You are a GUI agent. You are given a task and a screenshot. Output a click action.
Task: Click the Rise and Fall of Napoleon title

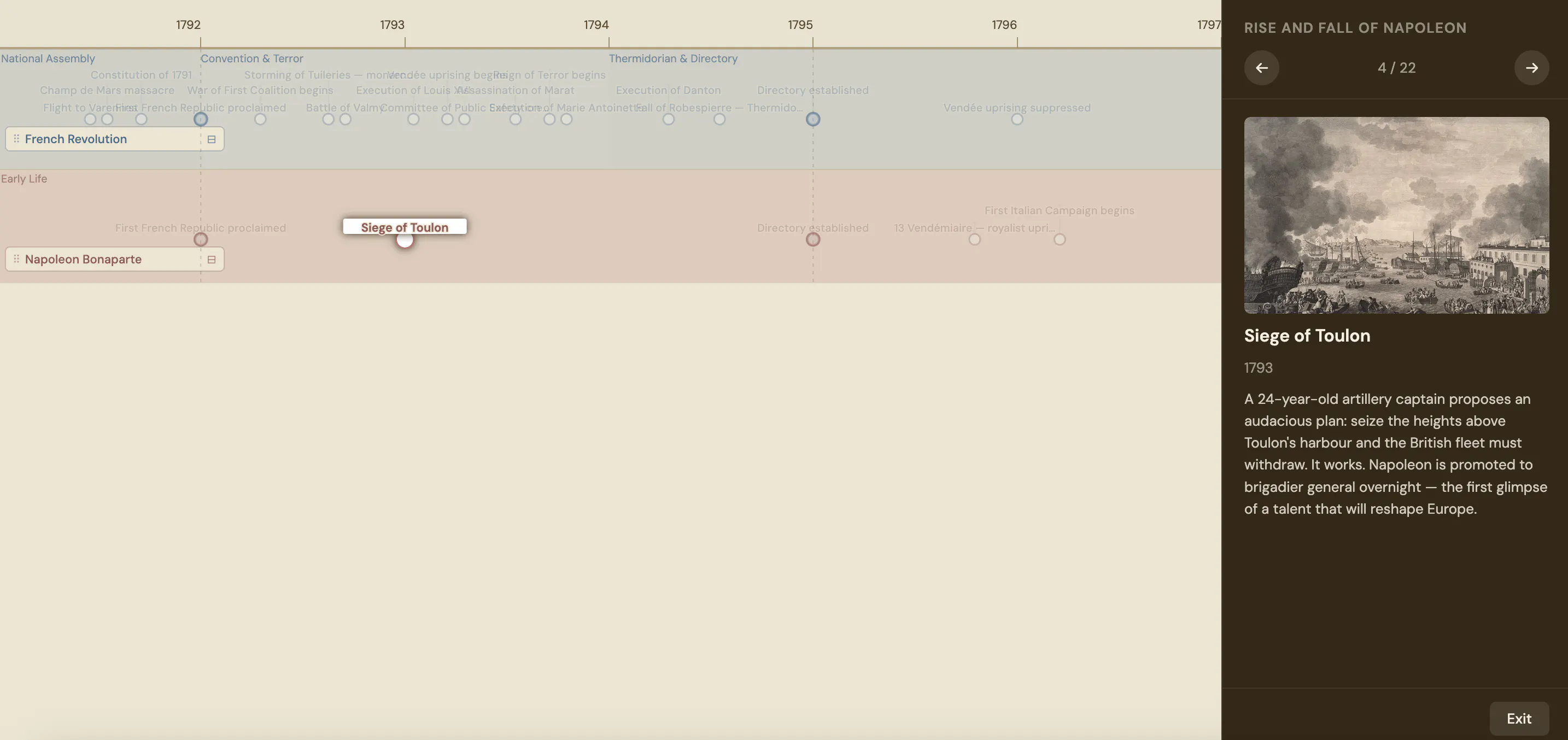tap(1355, 27)
